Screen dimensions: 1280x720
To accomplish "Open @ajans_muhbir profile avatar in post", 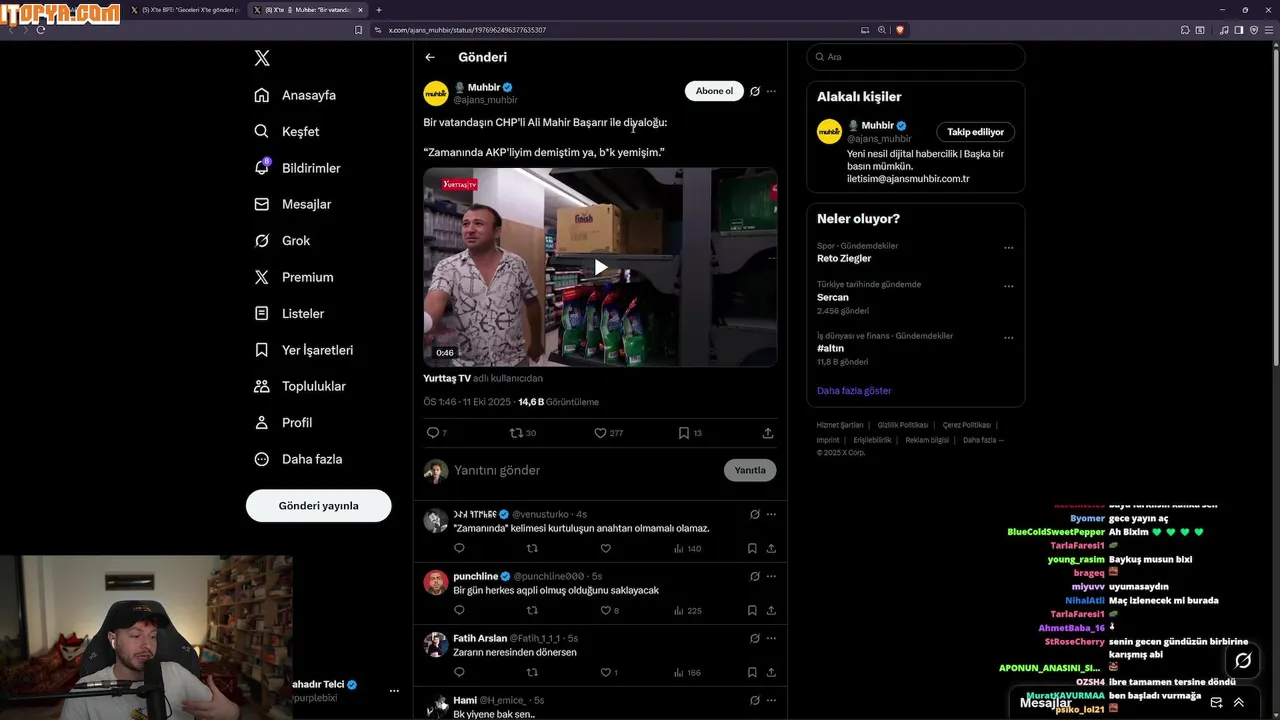I will pos(436,94).
